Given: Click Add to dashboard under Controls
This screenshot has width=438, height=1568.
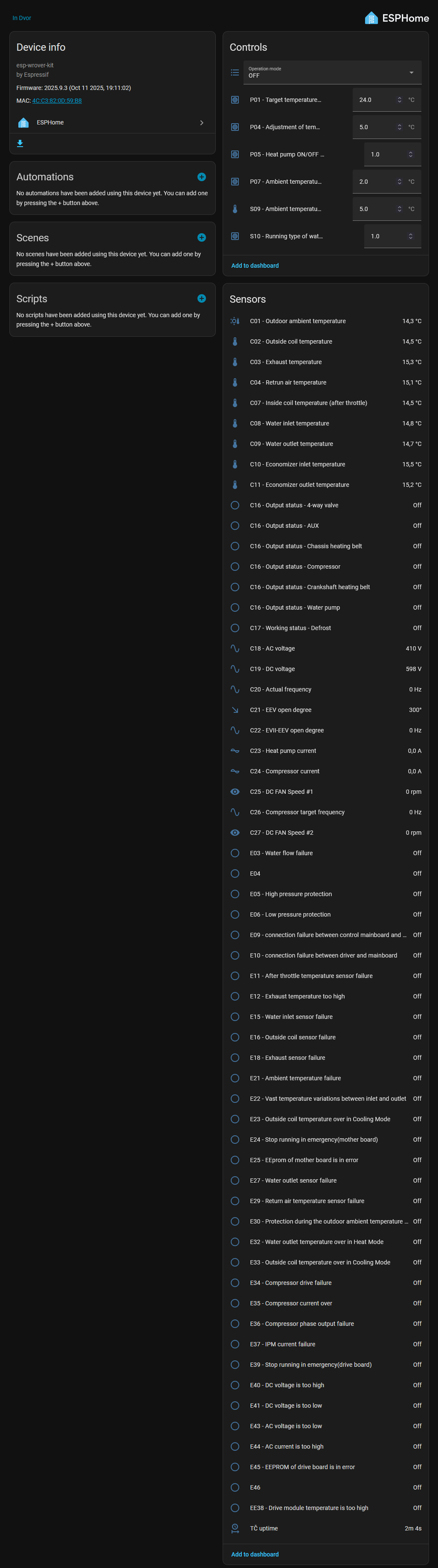Looking at the screenshot, I should (x=255, y=266).
